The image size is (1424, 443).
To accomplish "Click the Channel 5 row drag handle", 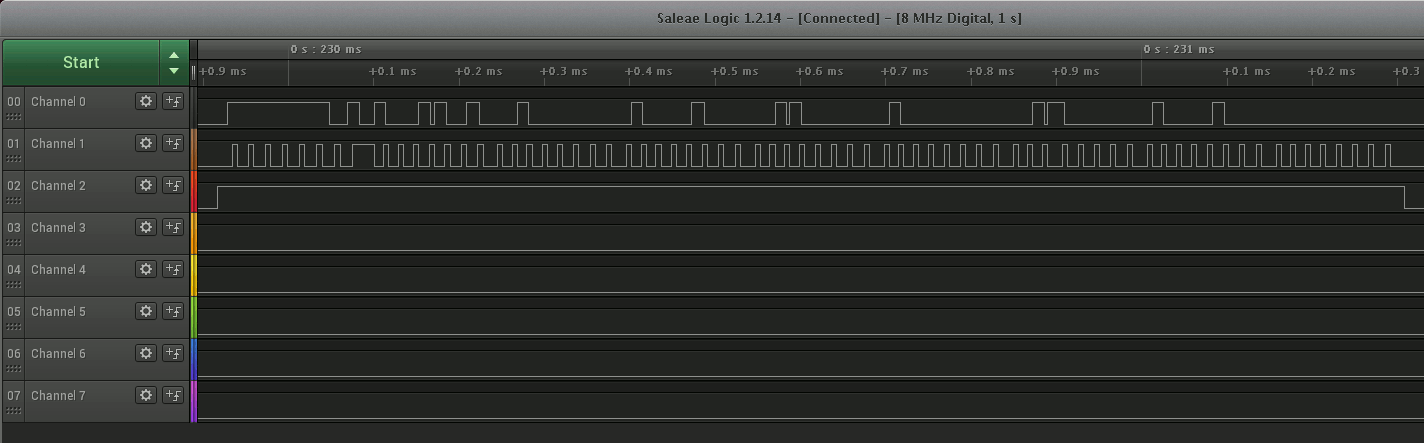I will (x=14, y=326).
